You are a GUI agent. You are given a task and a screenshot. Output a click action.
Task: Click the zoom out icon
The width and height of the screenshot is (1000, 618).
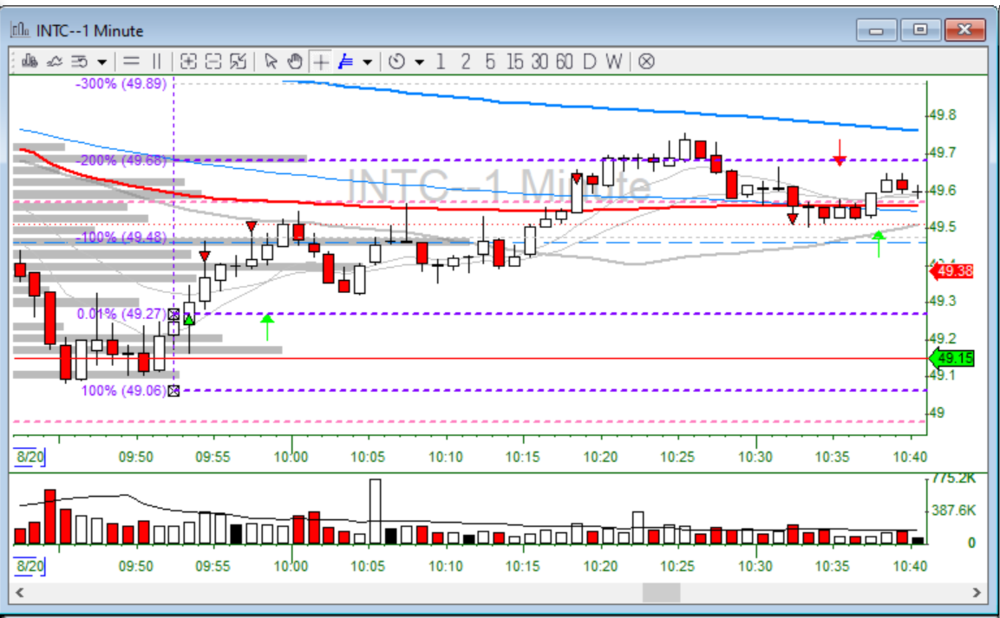pos(213,61)
